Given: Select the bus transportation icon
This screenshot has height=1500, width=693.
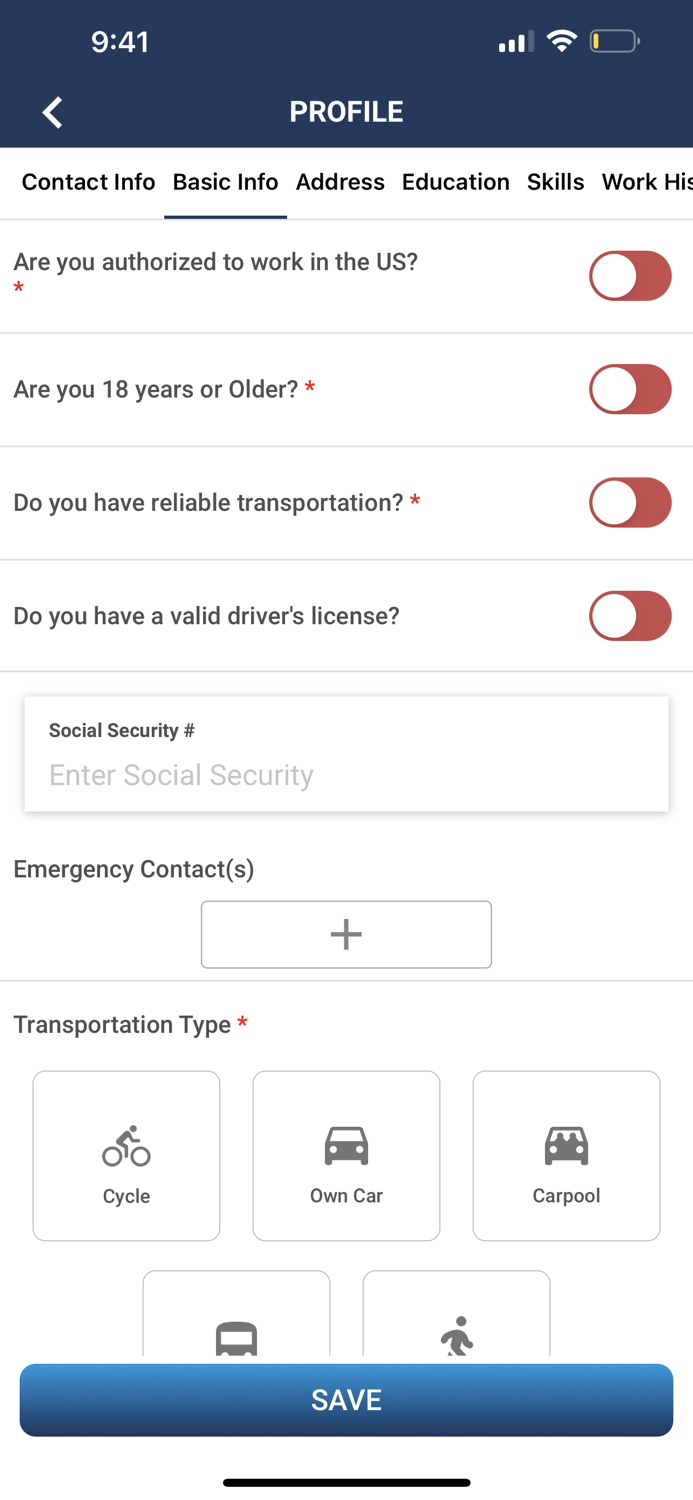Looking at the screenshot, I should pos(236,1337).
